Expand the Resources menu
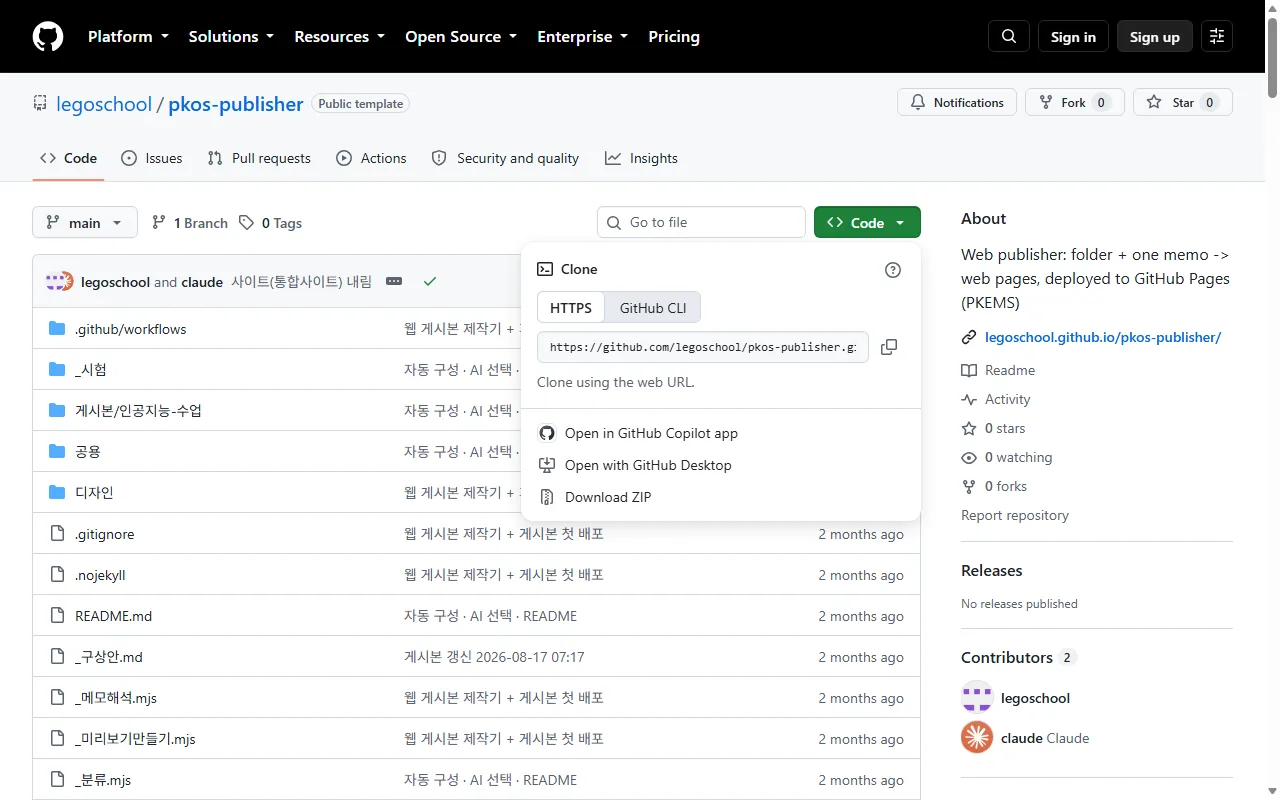 click(x=339, y=37)
